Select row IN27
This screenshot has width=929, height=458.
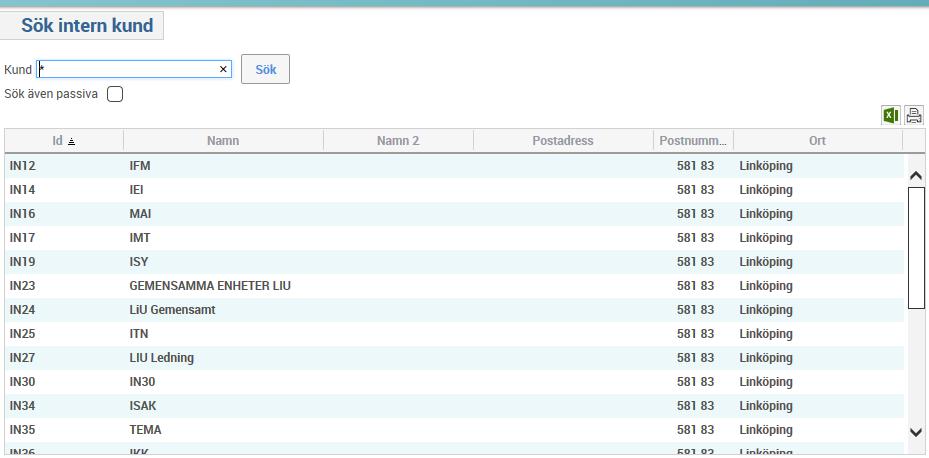point(454,358)
